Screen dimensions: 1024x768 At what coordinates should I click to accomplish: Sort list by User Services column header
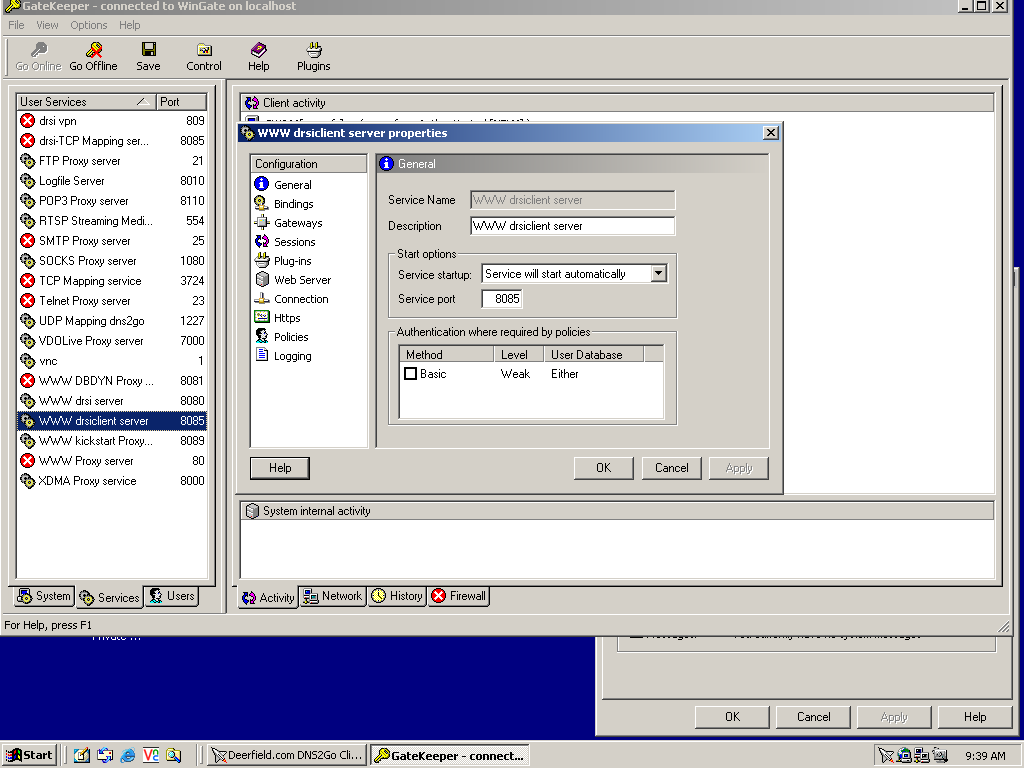[x=86, y=102]
